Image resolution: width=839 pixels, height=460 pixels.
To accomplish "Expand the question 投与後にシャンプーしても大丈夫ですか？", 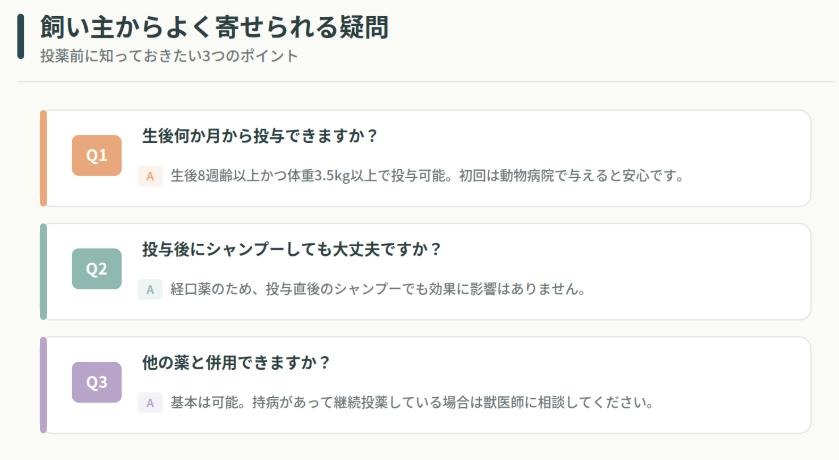I will [x=292, y=249].
